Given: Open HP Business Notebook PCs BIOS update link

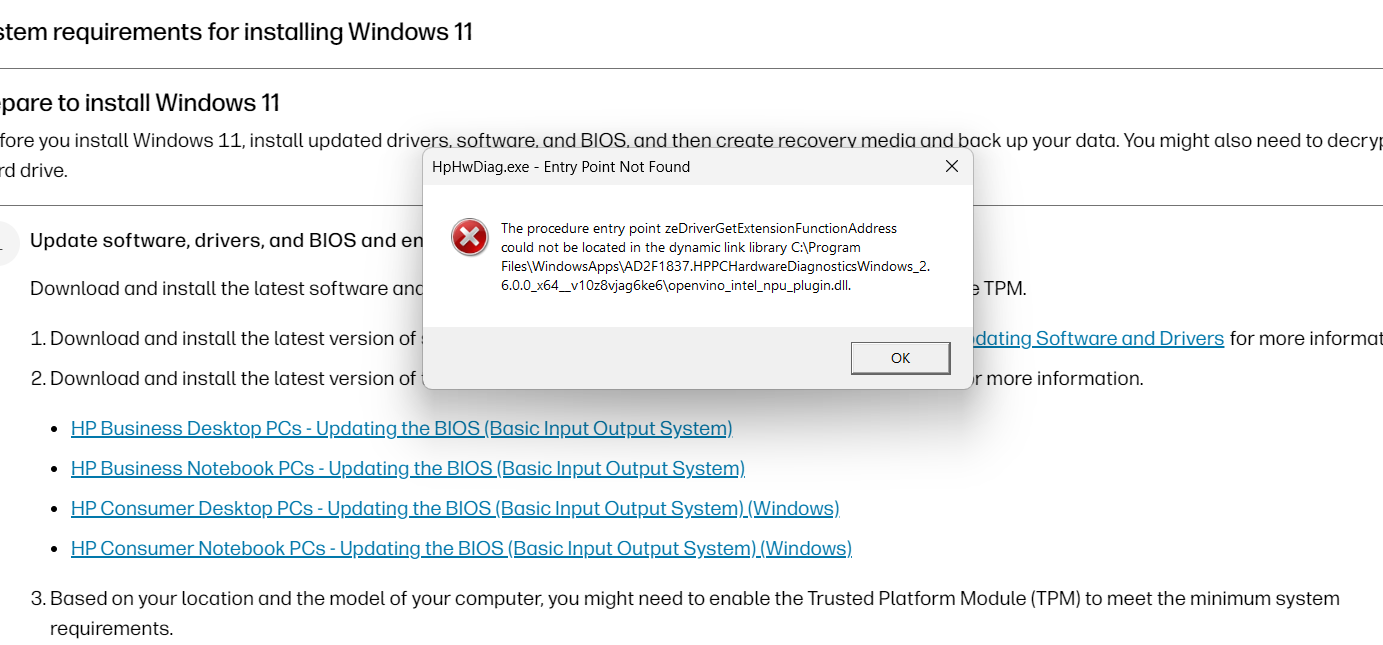Looking at the screenshot, I should click(408, 468).
